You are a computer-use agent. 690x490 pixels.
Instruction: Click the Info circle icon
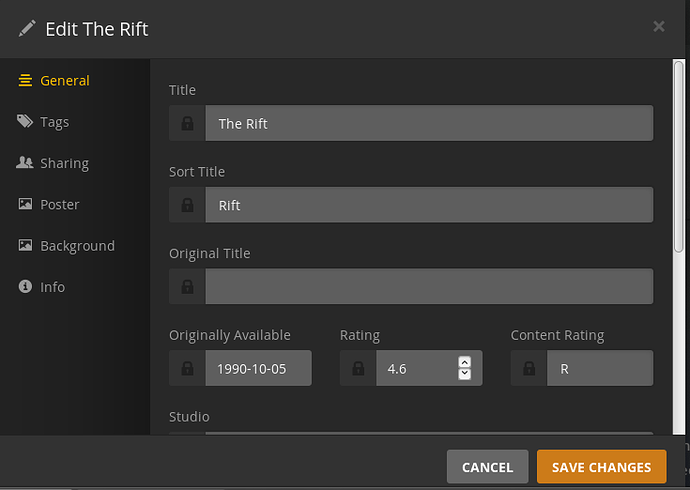tap(25, 287)
